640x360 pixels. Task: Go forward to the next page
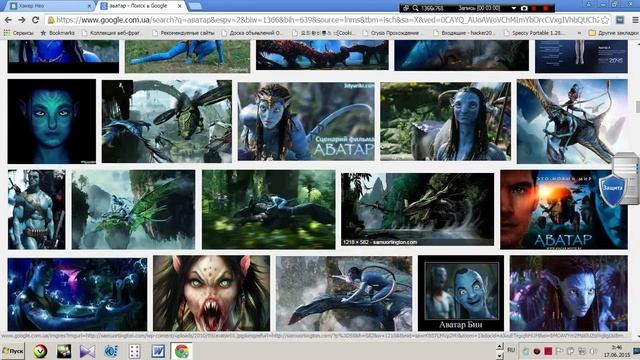coord(22,20)
